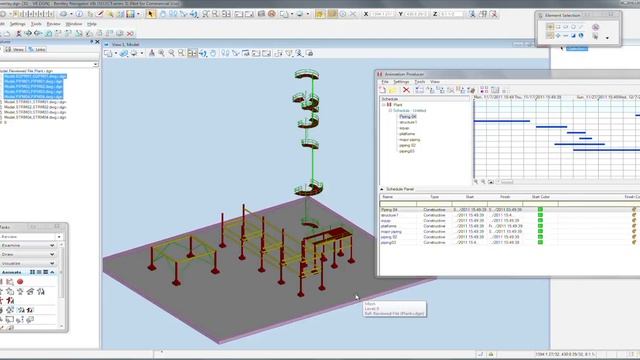Open the Review task dropdown in Tasks panel

coord(59,237)
